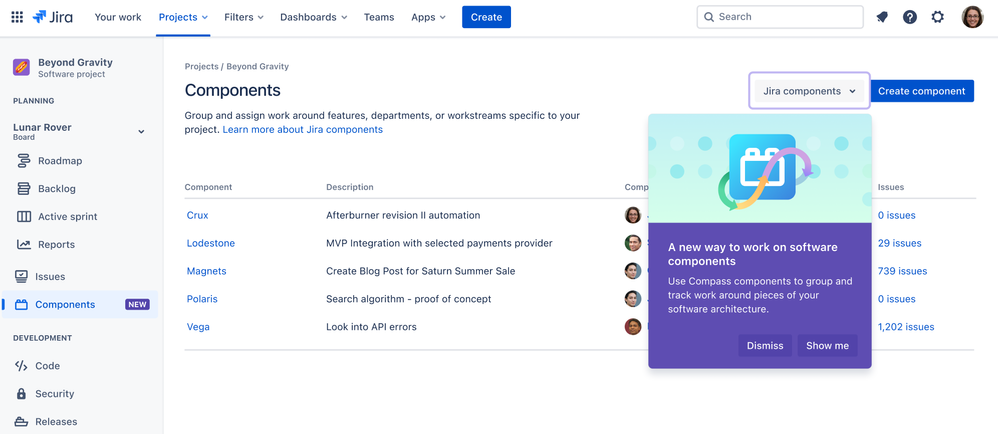Open the help question mark icon

910,17
